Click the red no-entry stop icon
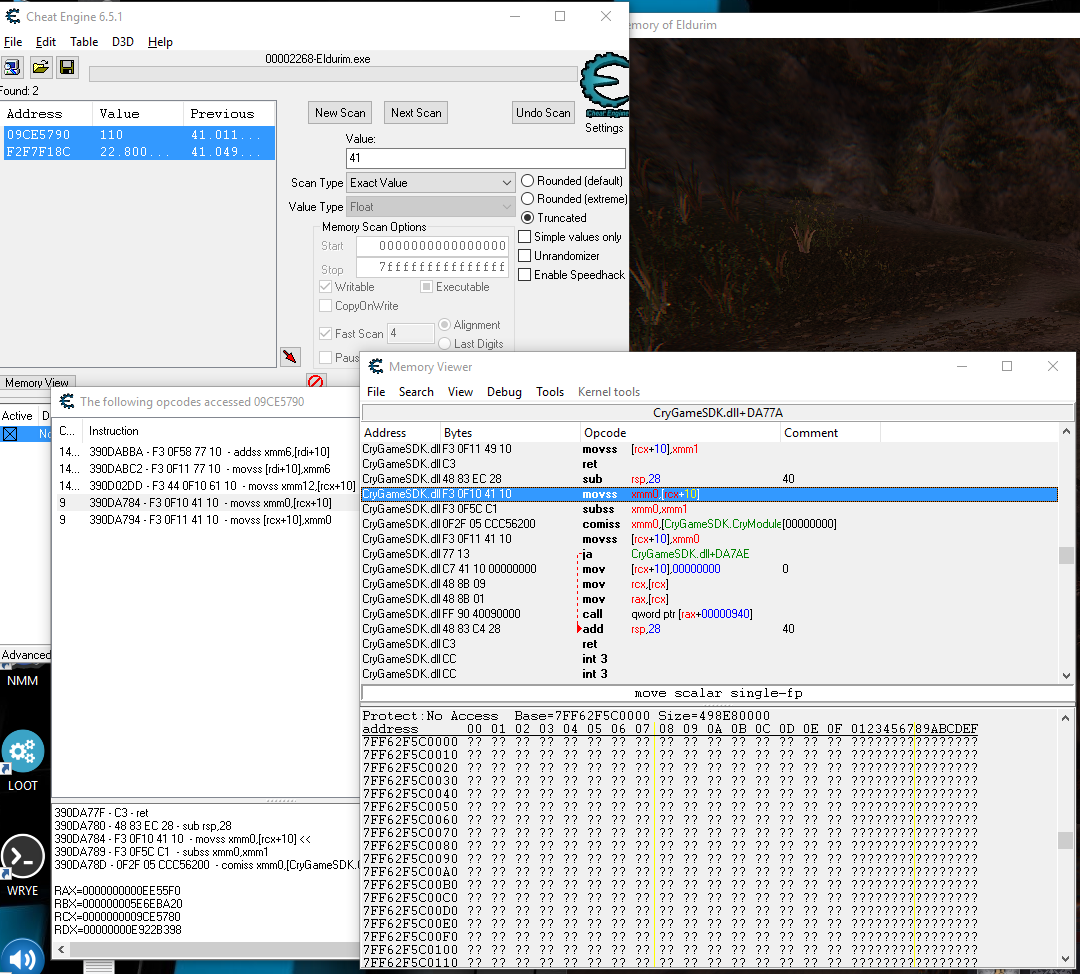The height and width of the screenshot is (974, 1080). click(x=314, y=381)
